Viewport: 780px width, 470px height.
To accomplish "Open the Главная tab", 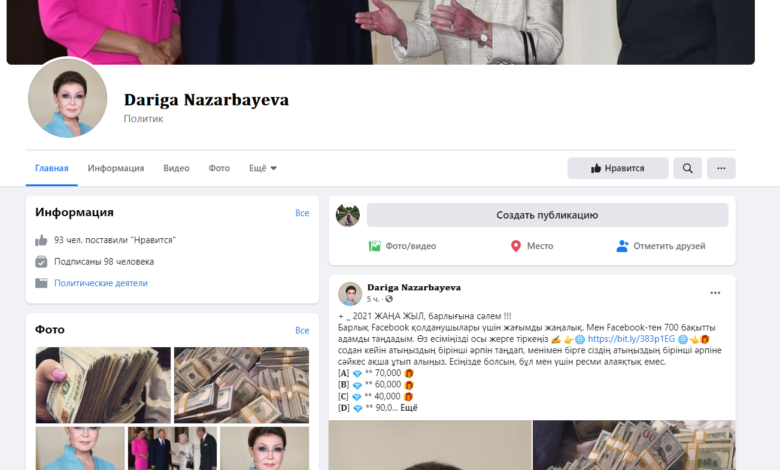I will [x=52, y=168].
